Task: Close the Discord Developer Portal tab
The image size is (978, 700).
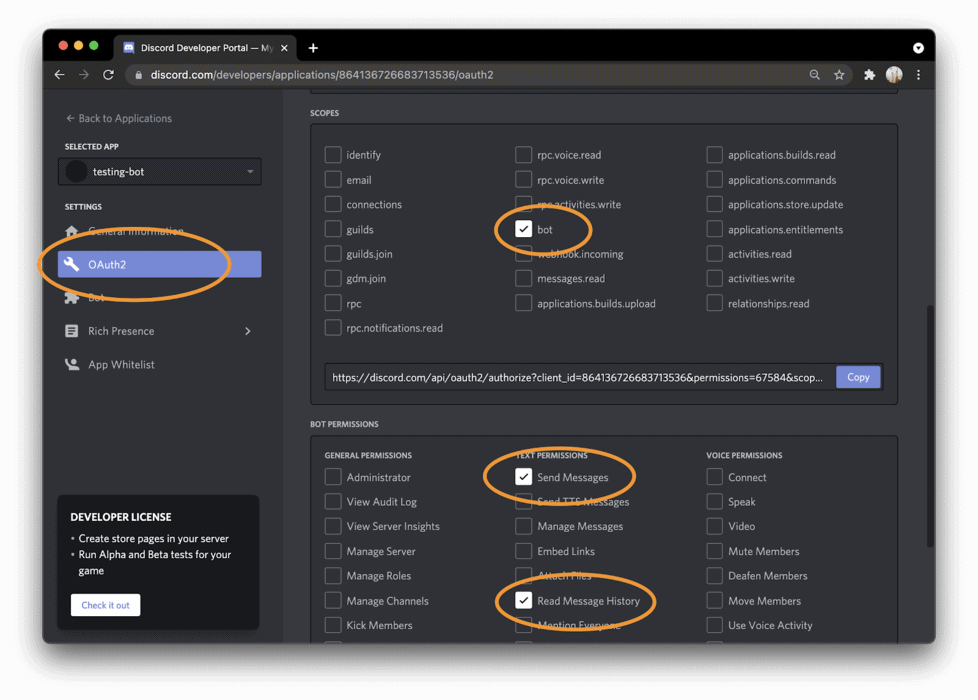Action: click(x=284, y=48)
